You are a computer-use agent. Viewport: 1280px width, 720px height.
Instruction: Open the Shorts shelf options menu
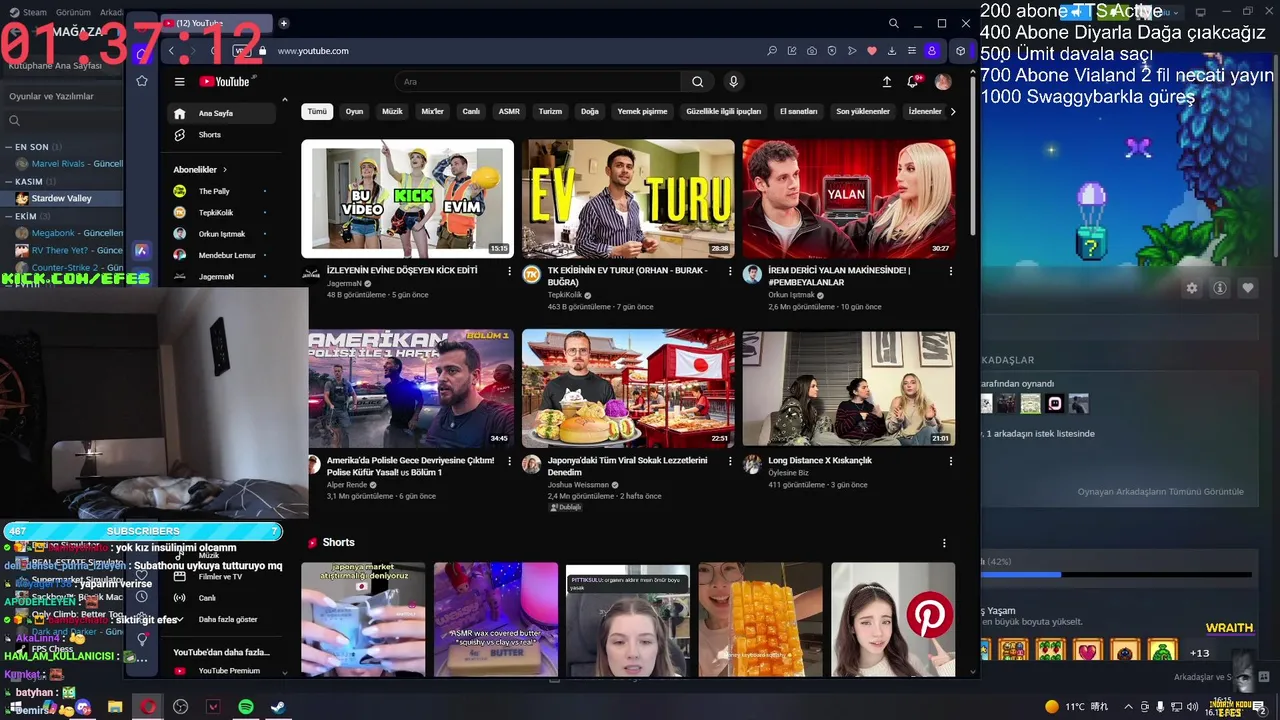coord(944,543)
